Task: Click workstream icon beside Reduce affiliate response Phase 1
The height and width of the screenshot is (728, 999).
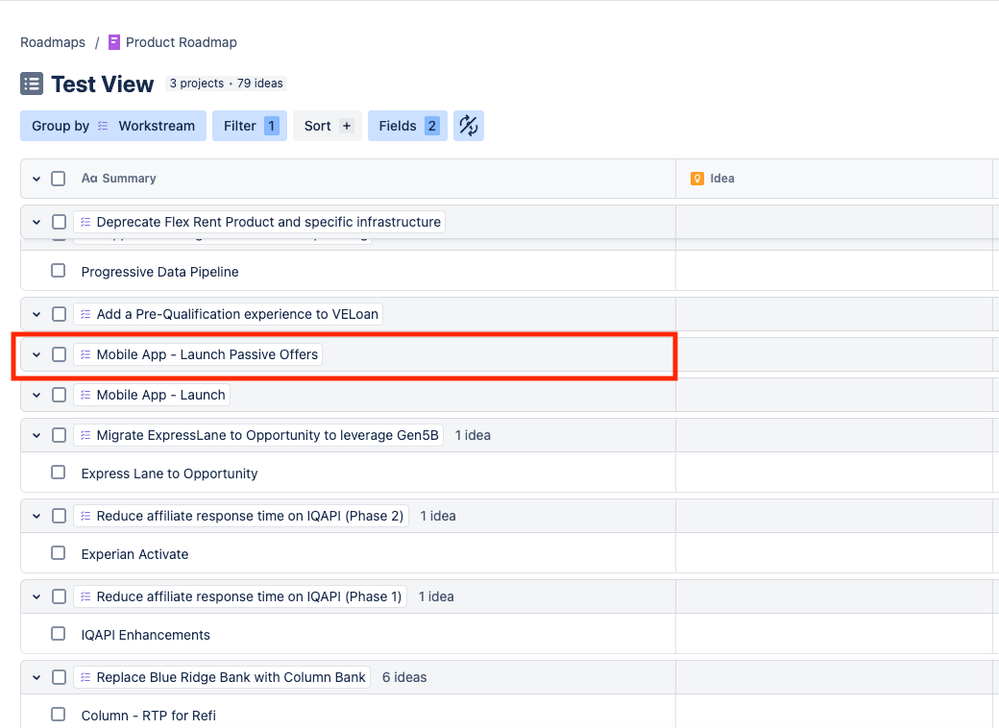Action: click(x=86, y=597)
